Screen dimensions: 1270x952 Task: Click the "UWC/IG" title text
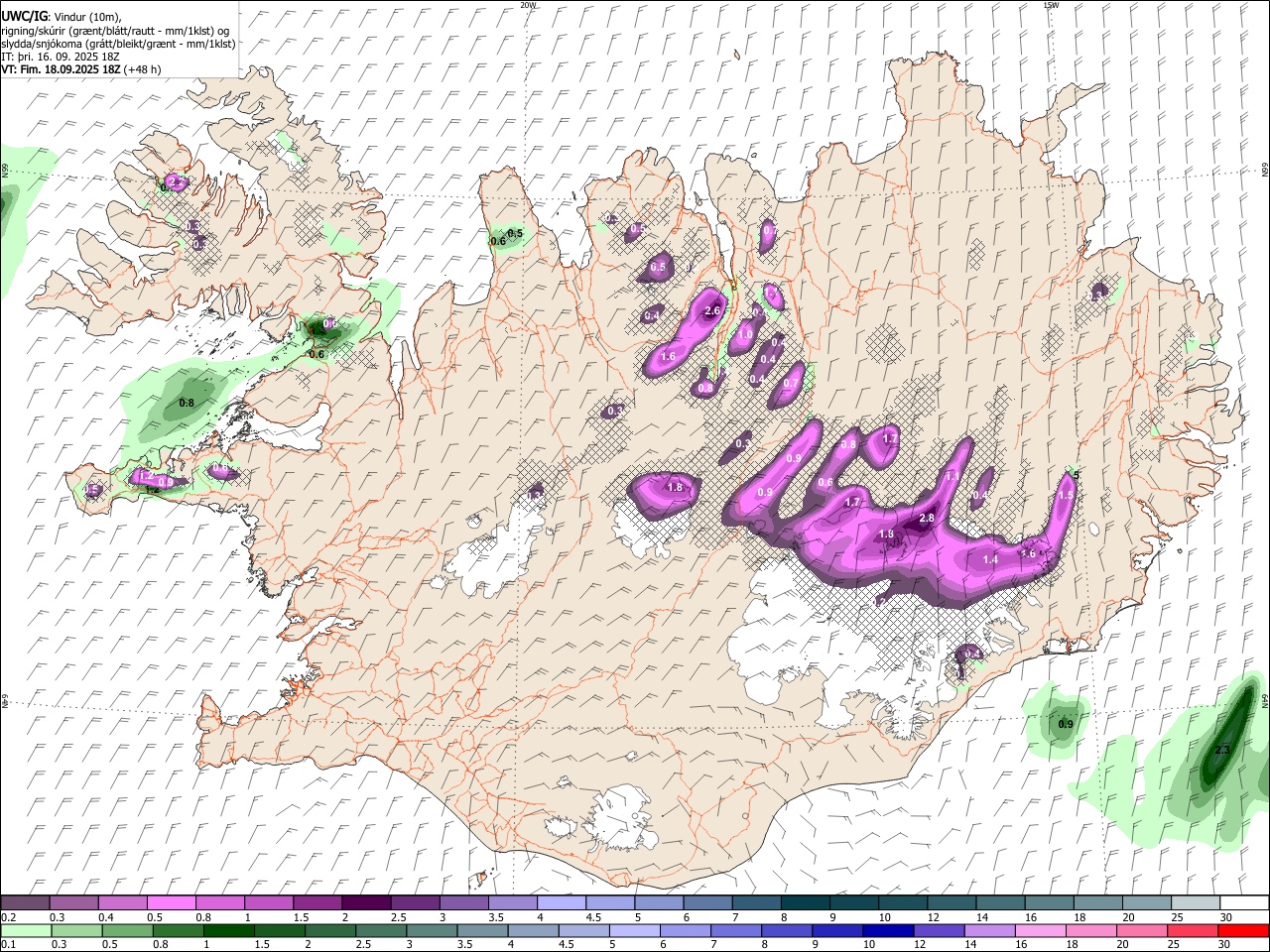(23, 16)
